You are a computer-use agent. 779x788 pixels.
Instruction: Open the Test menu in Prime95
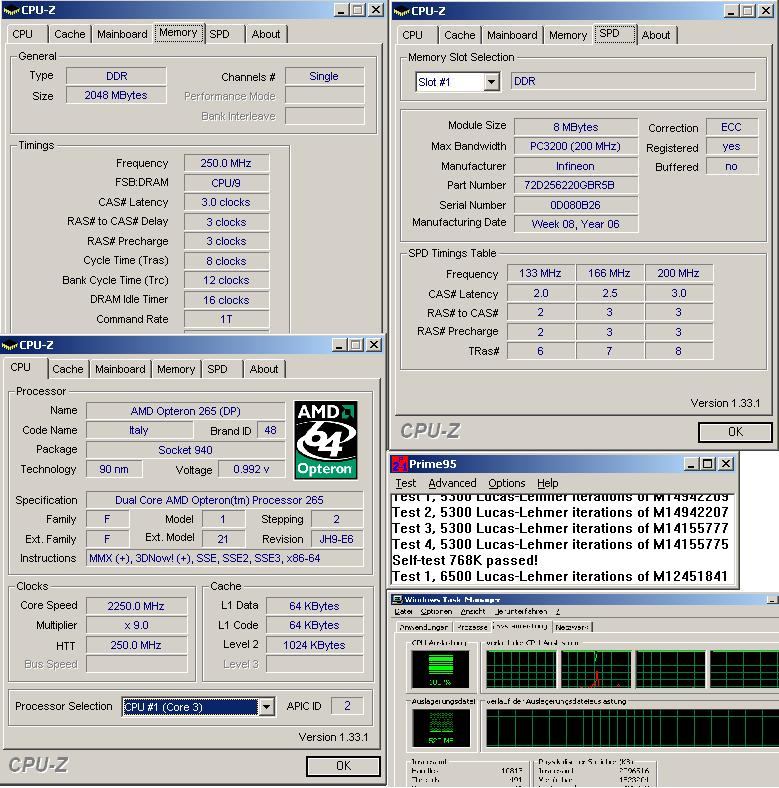pos(406,483)
